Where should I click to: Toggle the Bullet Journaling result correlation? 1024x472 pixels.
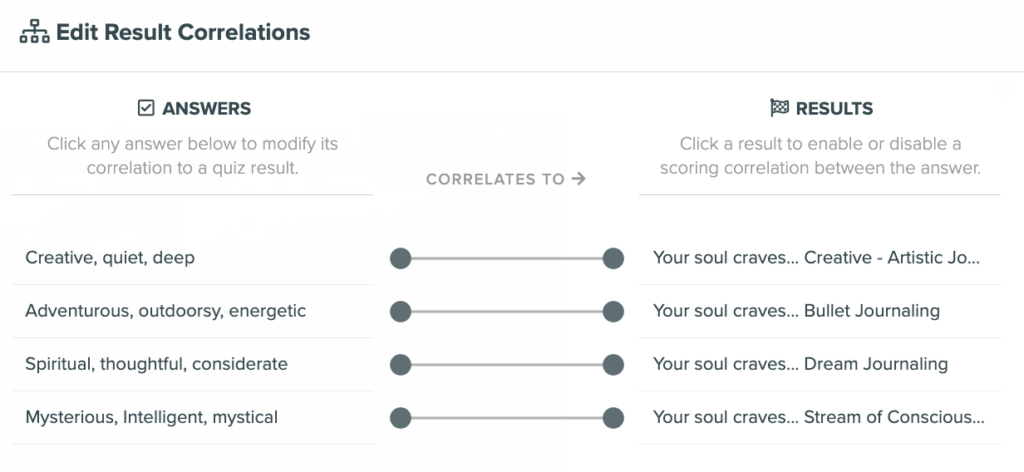point(820,311)
